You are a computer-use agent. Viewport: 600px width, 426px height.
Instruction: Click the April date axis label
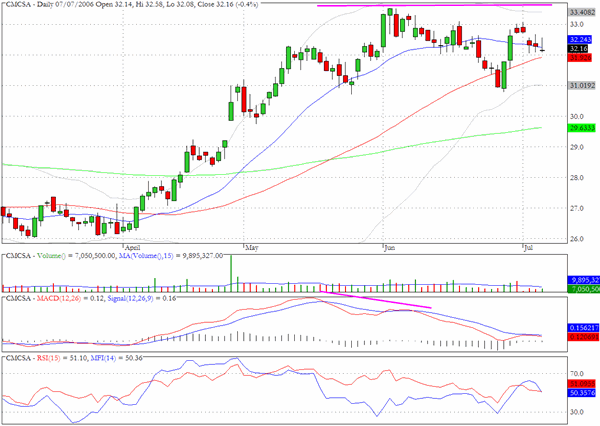132,248
